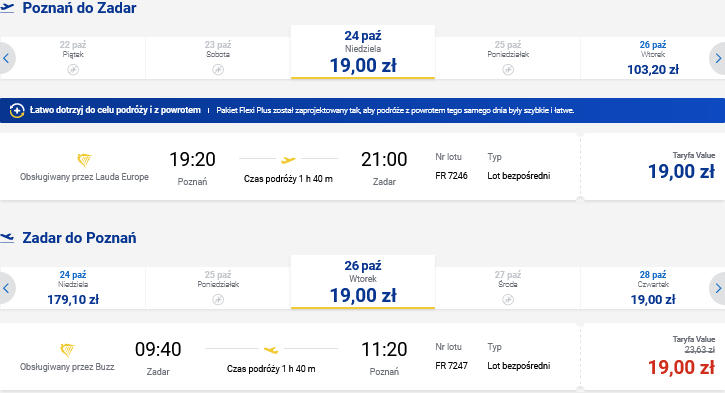Click the Ryanair harp logo on Lauda Europe flight
The image size is (725, 393).
84,160
